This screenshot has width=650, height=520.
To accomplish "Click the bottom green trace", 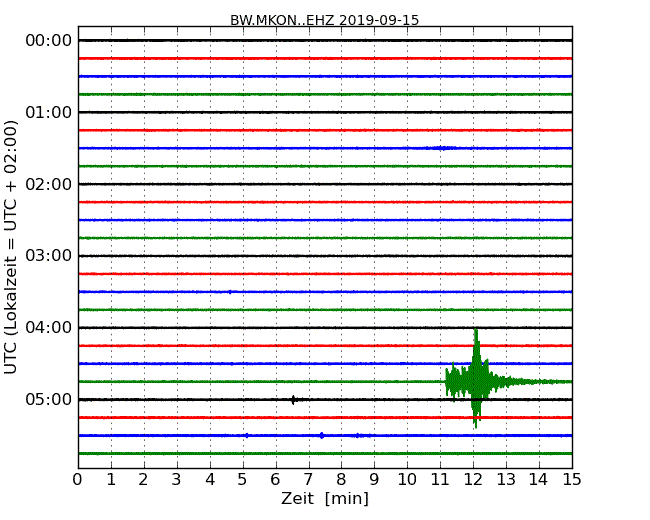I will (325, 454).
